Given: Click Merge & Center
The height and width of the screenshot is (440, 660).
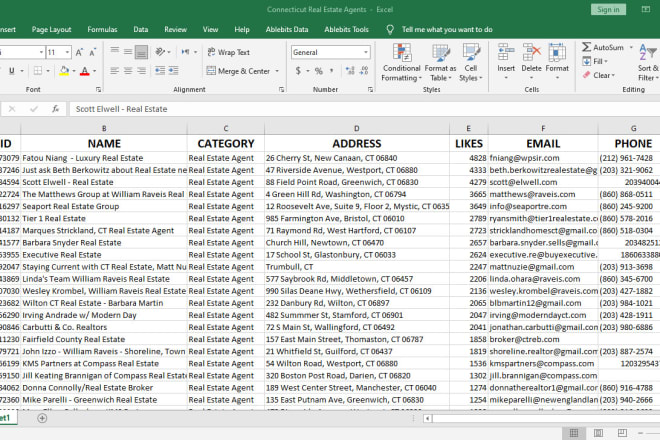Looking at the screenshot, I should point(239,71).
